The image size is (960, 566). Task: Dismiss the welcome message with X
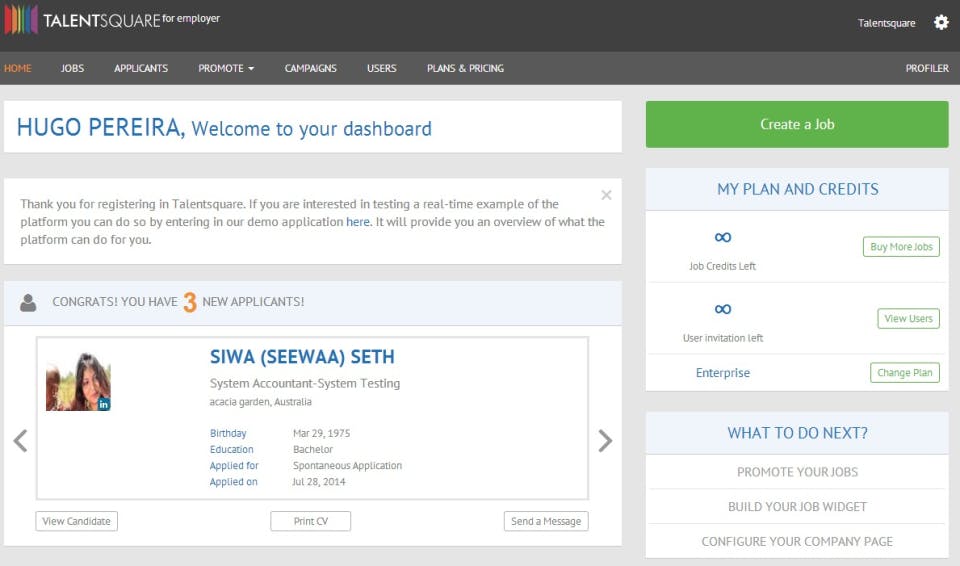(x=606, y=195)
